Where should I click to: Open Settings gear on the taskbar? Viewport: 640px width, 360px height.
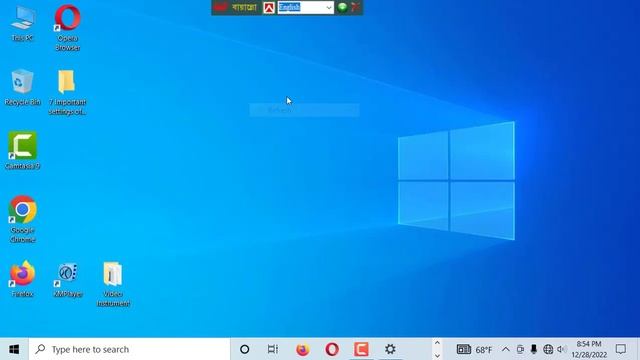[390, 349]
